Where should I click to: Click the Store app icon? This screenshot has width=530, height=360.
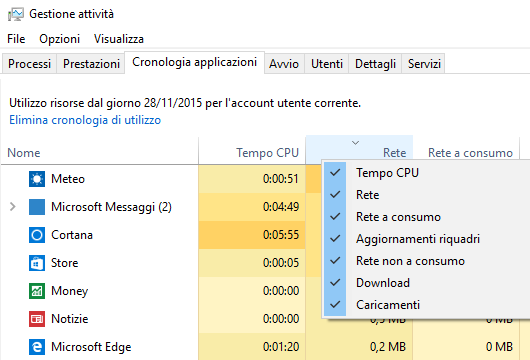(x=37, y=263)
